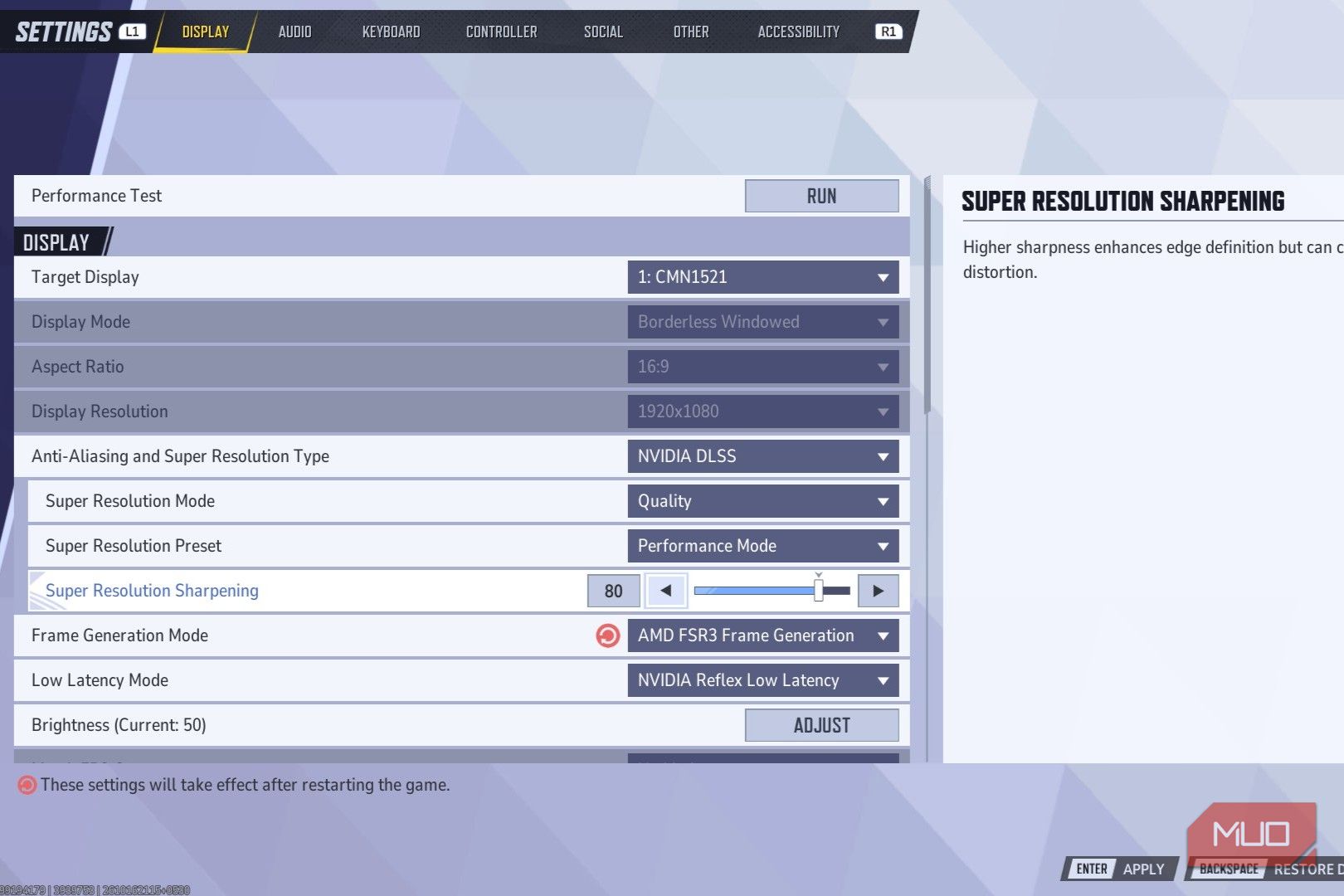Screen dimensions: 1344x896
Task: Open the Display Mode dropdown
Action: coord(763,322)
